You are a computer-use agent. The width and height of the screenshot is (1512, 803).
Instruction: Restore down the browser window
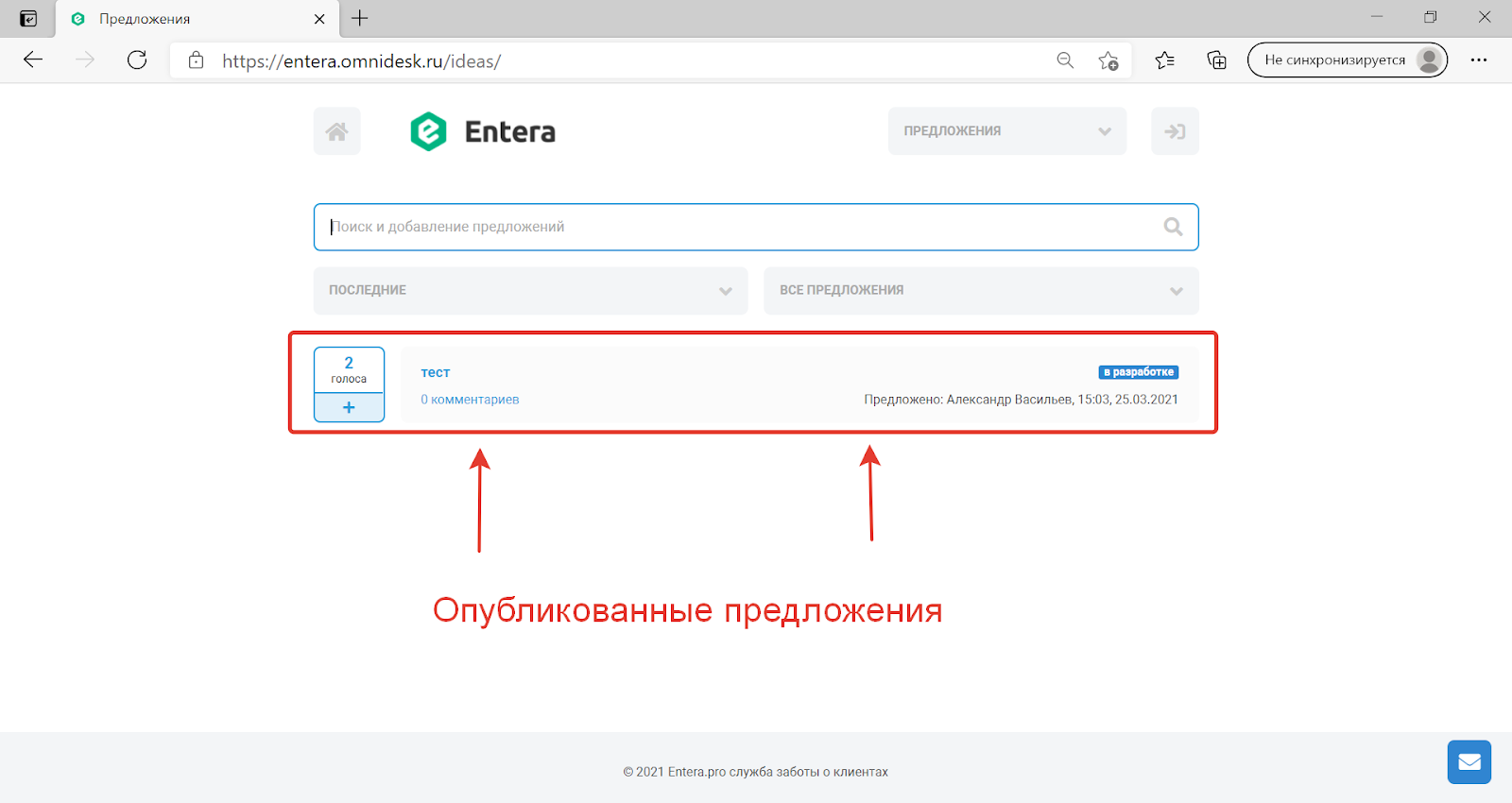pyautogui.click(x=1431, y=17)
